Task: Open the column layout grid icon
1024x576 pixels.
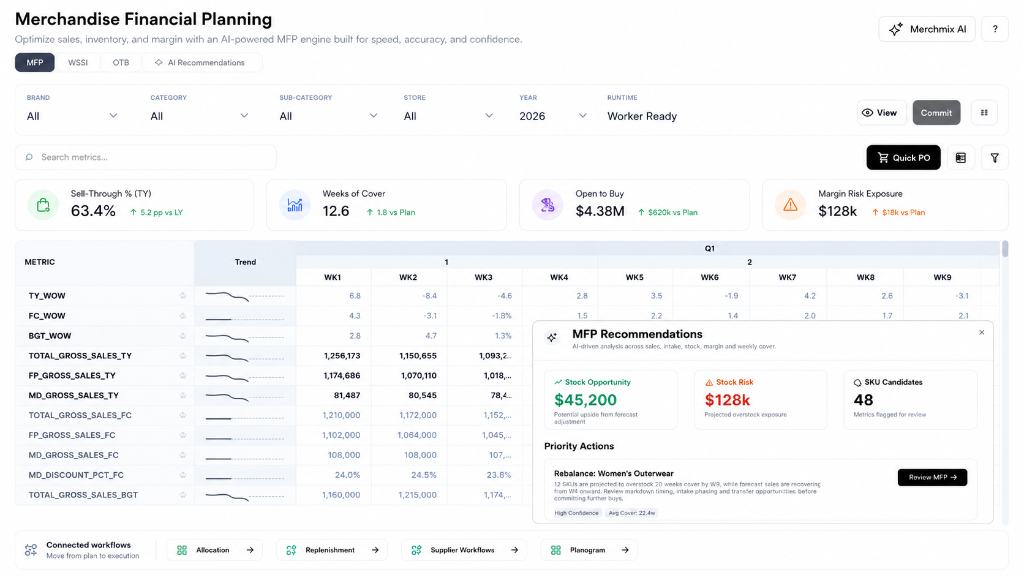Action: [x=984, y=112]
